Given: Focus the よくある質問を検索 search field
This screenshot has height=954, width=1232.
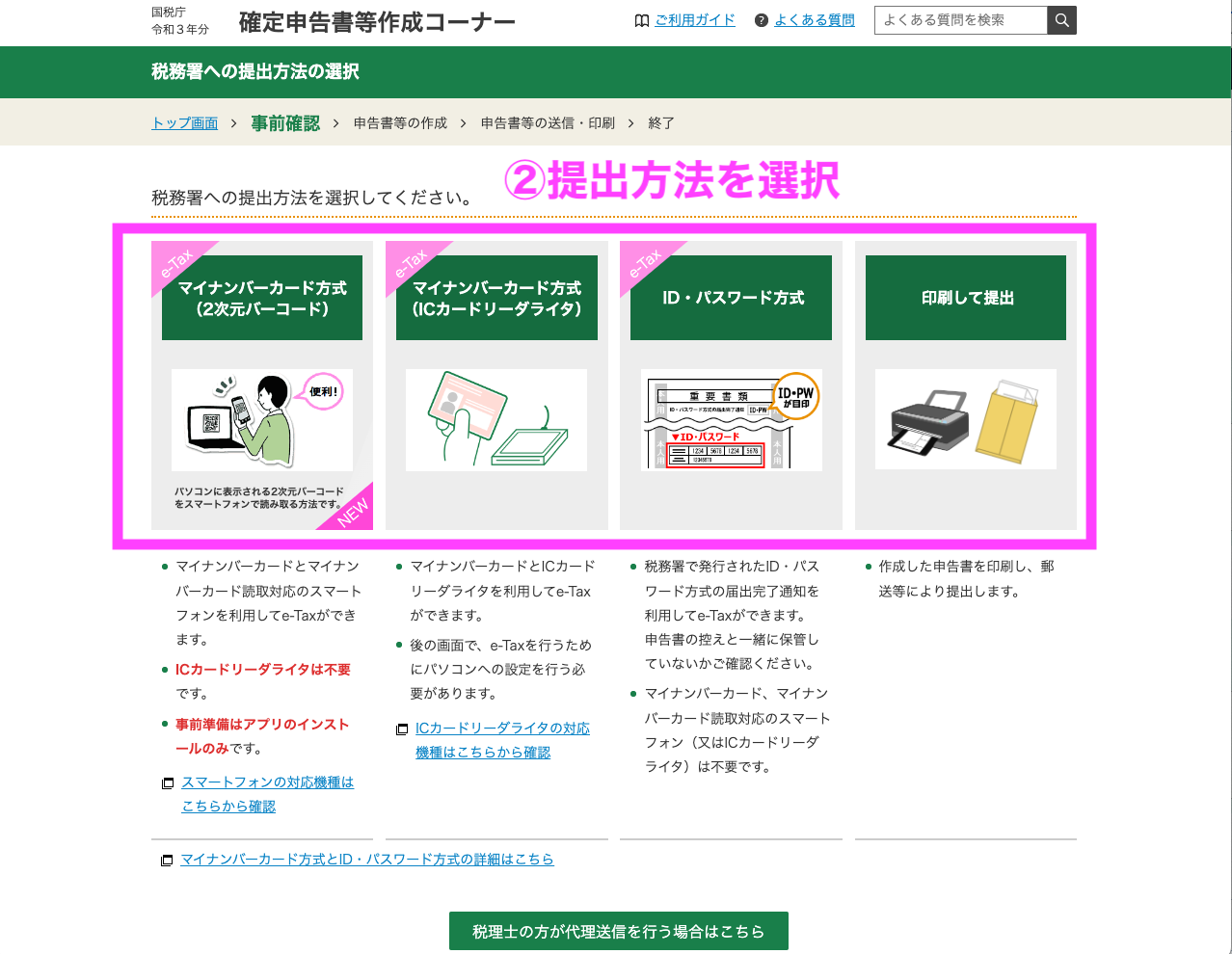Looking at the screenshot, I should (960, 20).
